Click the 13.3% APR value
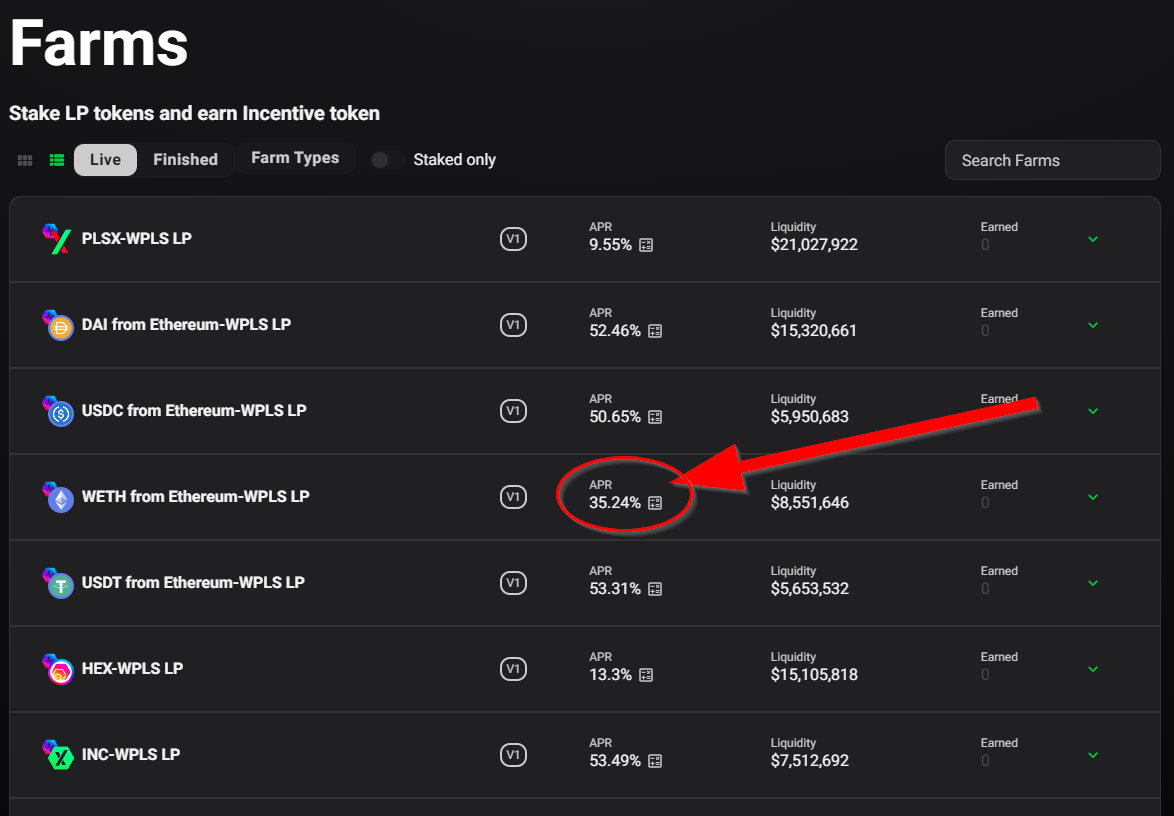This screenshot has height=816, width=1174. 610,676
